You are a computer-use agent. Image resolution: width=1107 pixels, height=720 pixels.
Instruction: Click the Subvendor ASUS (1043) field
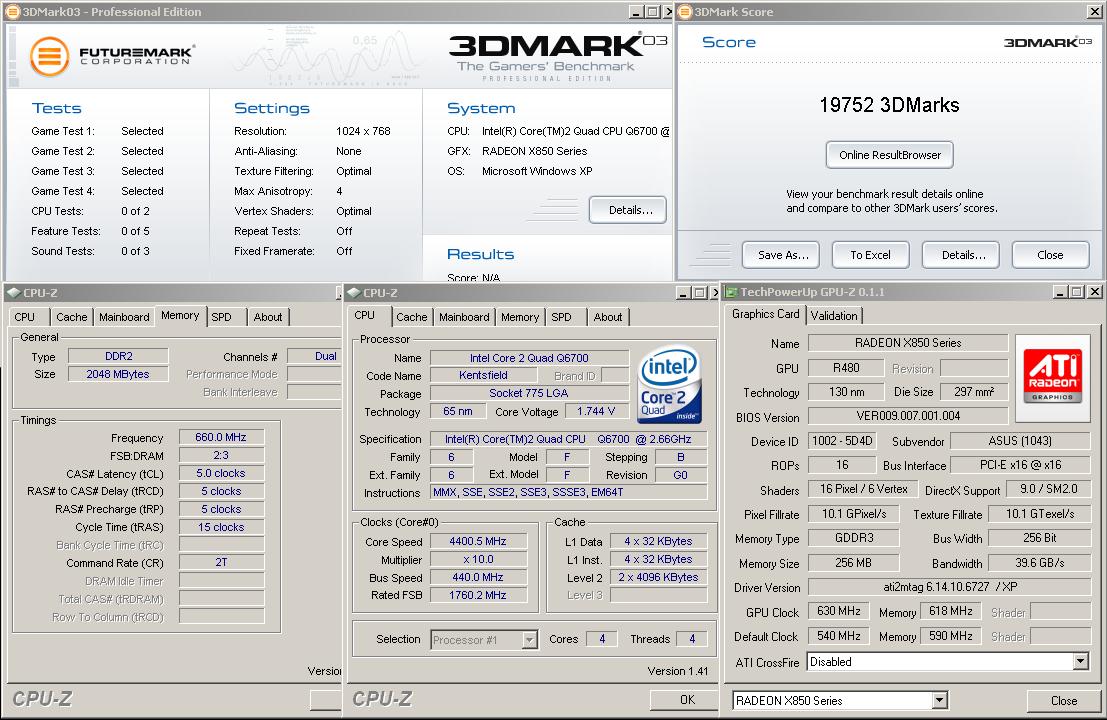[x=1020, y=441]
